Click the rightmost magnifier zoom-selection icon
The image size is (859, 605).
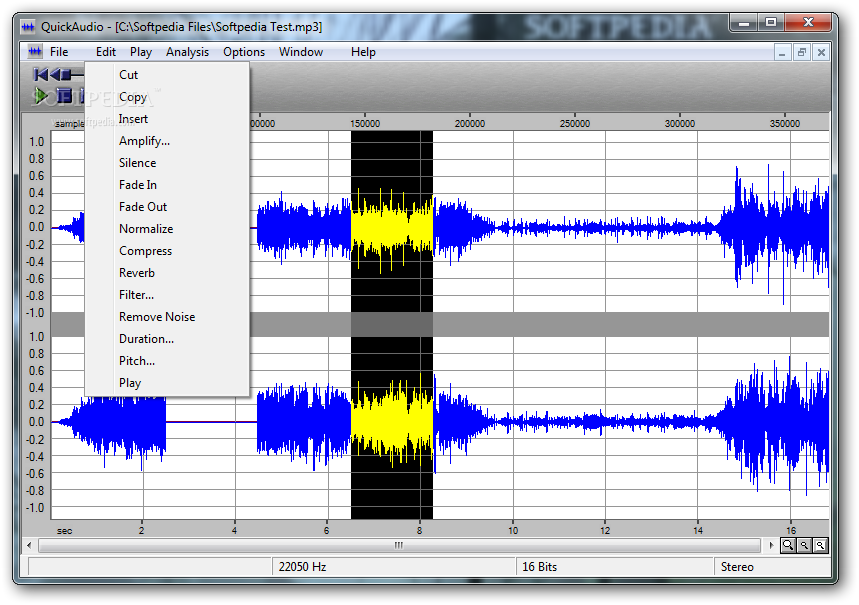[820, 545]
